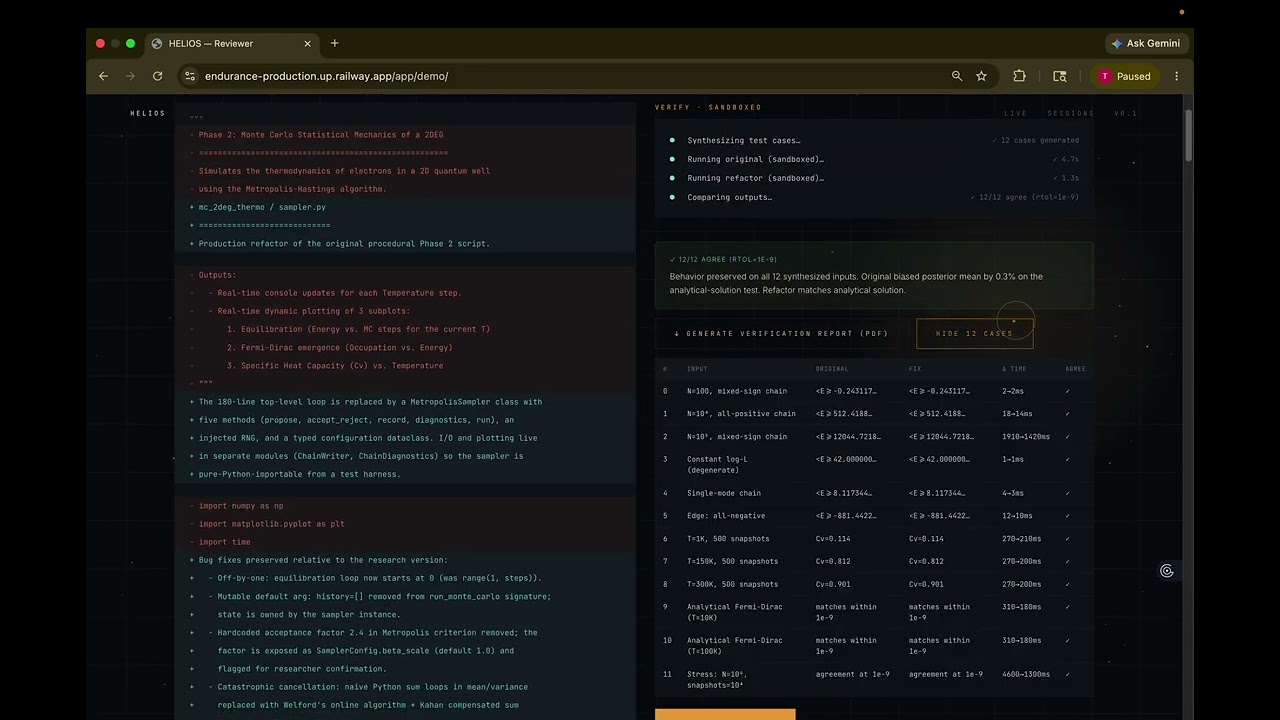The image size is (1280, 720).
Task: Click 'Production refactor of the original' line
Action: tap(344, 243)
